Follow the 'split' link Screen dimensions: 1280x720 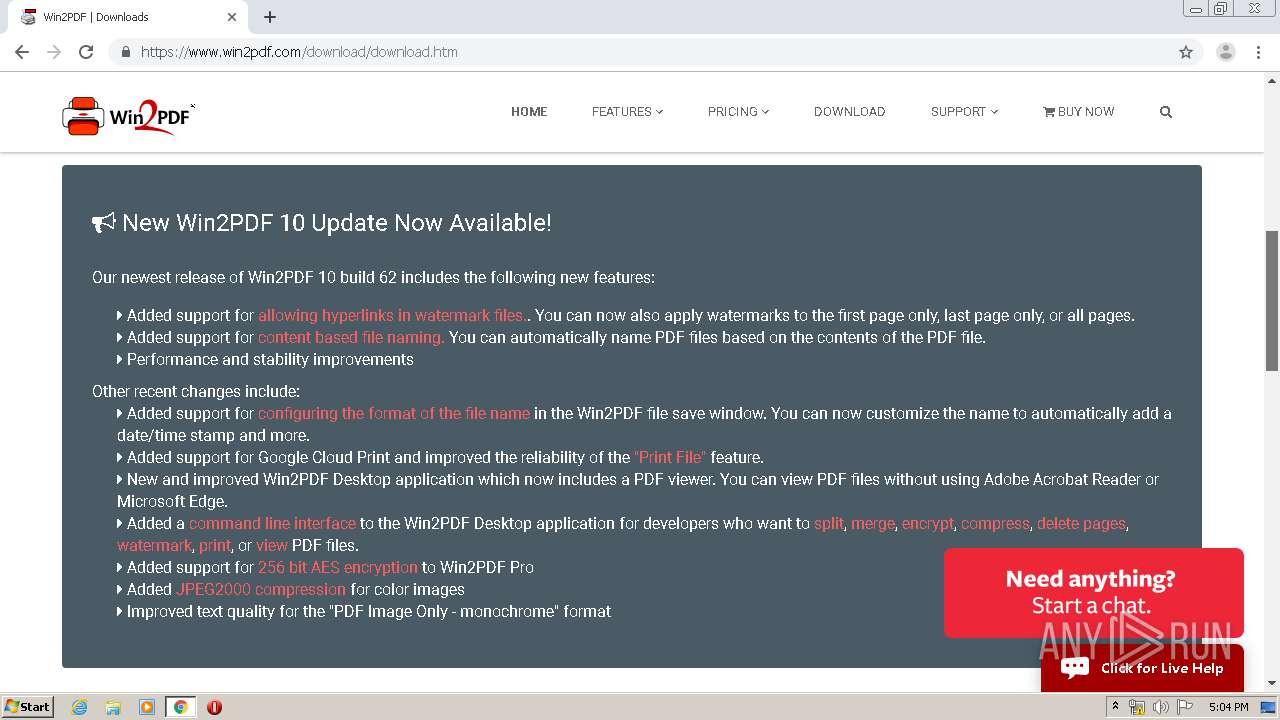coord(829,523)
